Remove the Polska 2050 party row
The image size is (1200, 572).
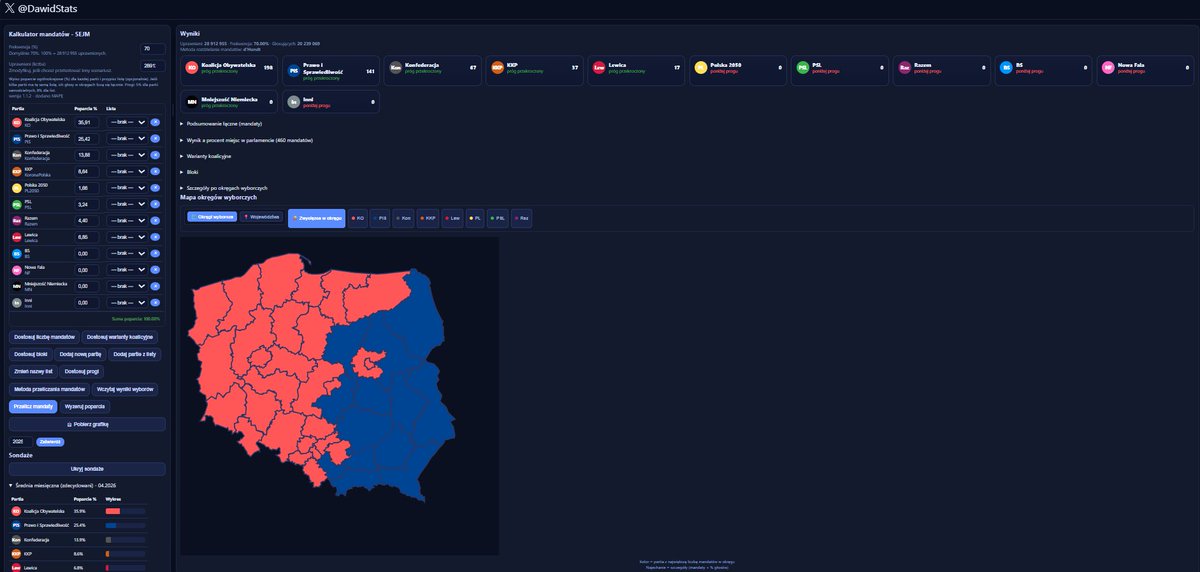click(155, 188)
